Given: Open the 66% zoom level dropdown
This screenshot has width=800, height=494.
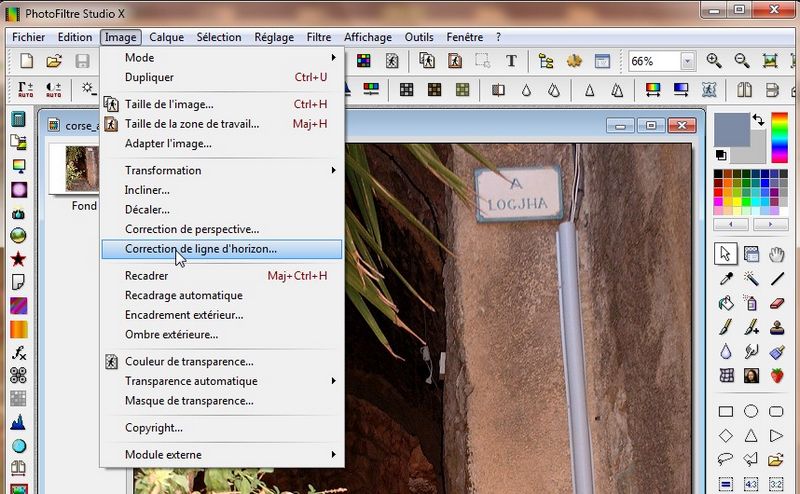Looking at the screenshot, I should click(x=687, y=61).
